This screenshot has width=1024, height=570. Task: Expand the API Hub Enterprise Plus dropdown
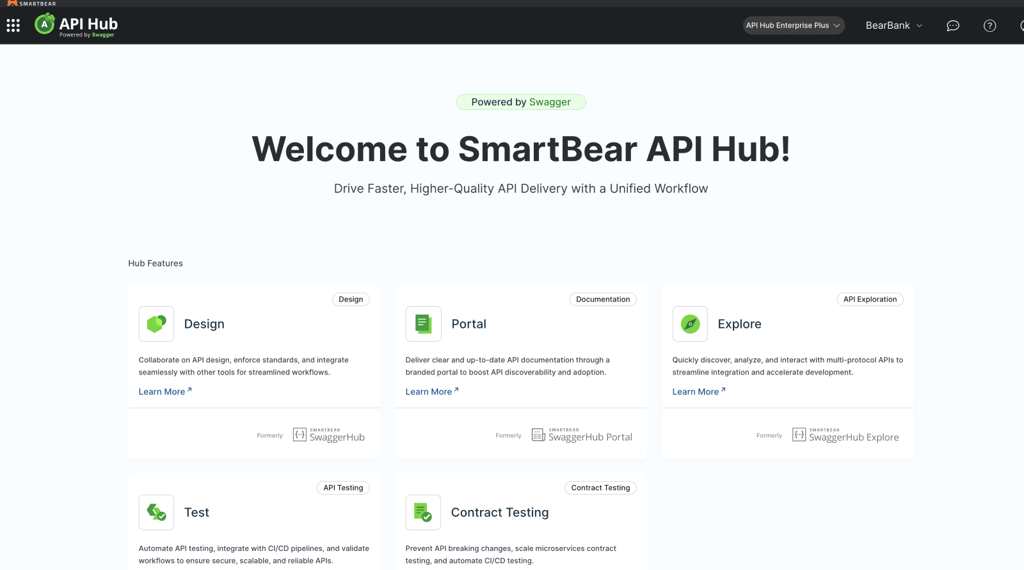[793, 25]
